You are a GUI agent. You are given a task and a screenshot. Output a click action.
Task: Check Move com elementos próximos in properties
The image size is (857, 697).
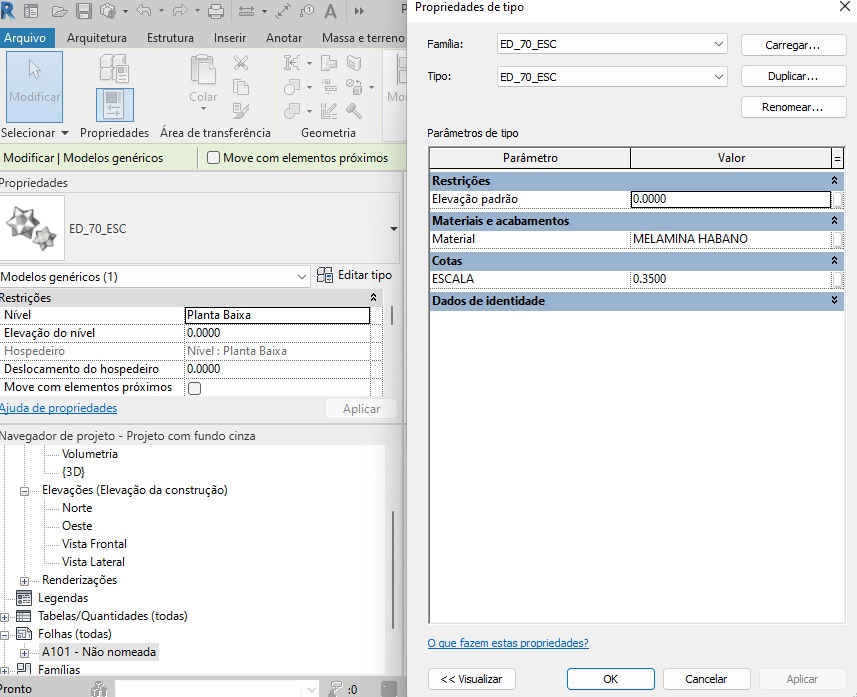point(194,388)
